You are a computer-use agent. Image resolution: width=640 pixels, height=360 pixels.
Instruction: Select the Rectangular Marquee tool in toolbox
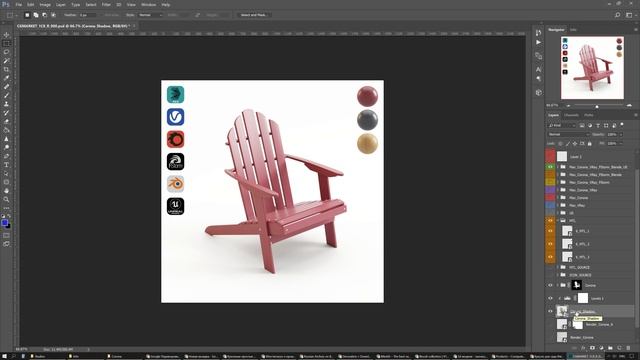tap(6, 43)
